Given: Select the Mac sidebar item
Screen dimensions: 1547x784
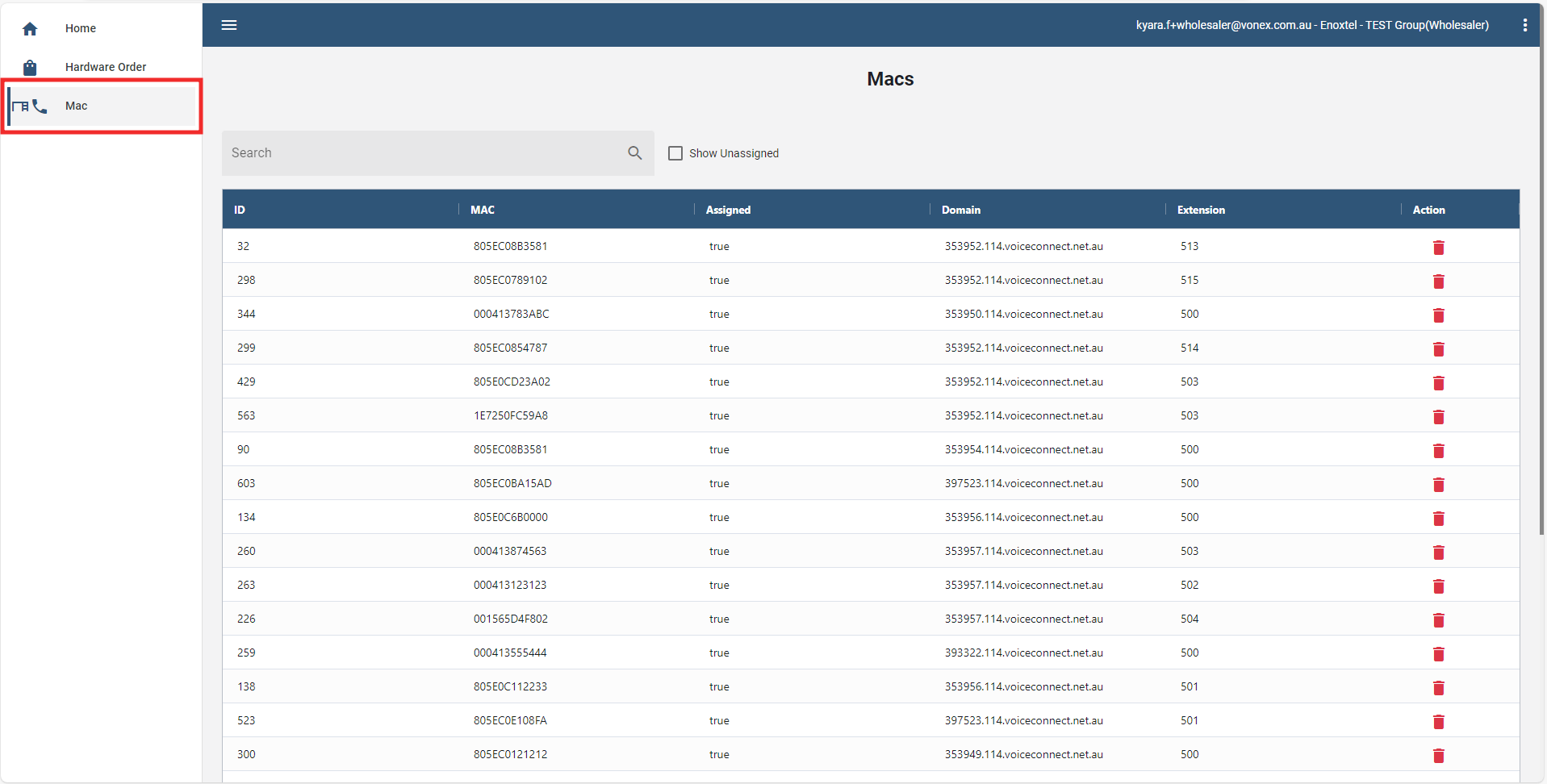Looking at the screenshot, I should (77, 106).
